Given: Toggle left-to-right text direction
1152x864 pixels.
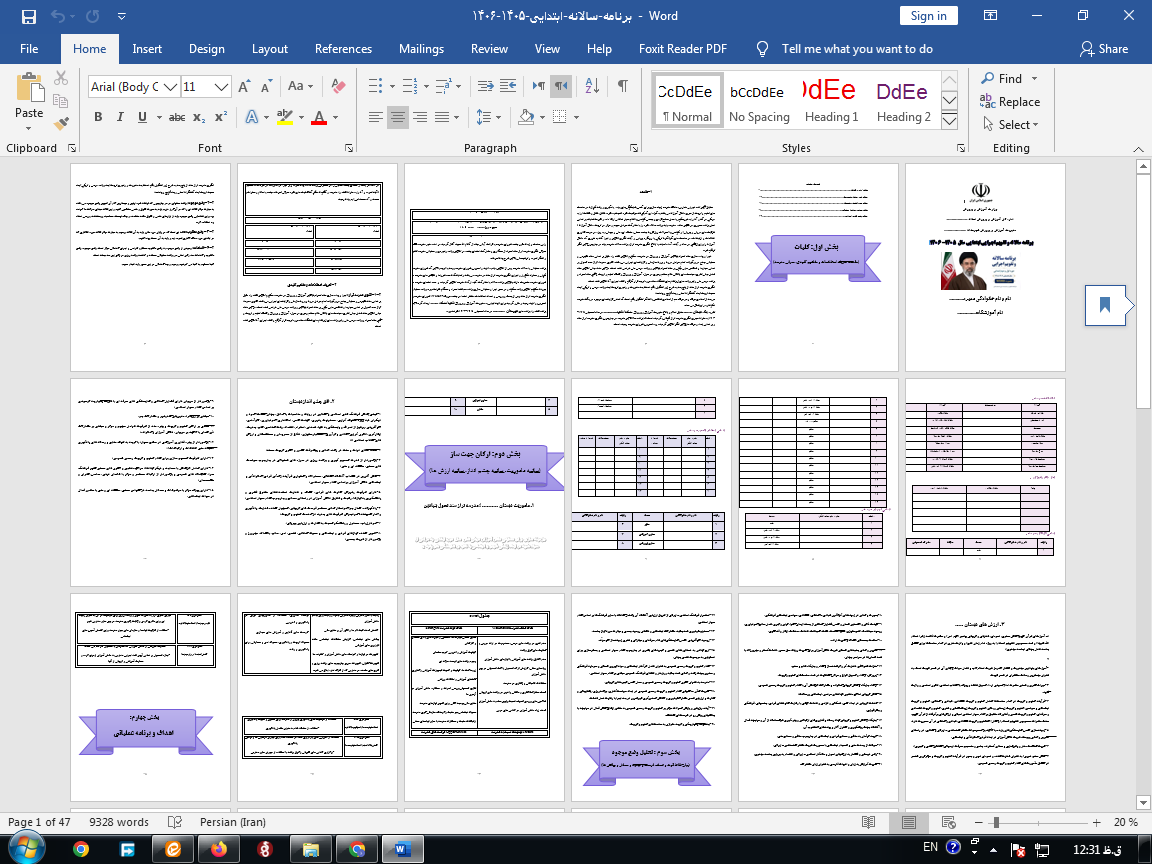Looking at the screenshot, I should click(x=539, y=86).
